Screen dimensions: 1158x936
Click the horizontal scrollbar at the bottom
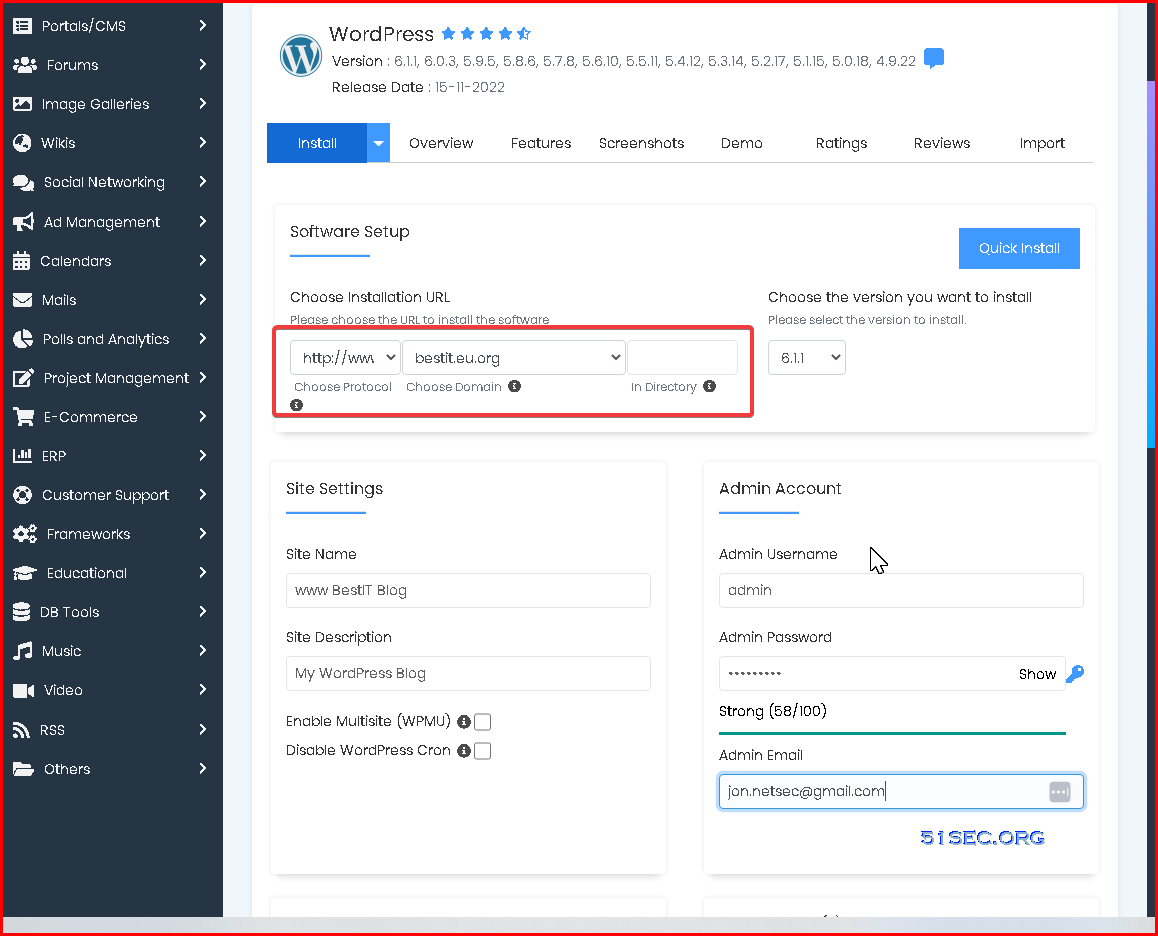pyautogui.click(x=579, y=924)
